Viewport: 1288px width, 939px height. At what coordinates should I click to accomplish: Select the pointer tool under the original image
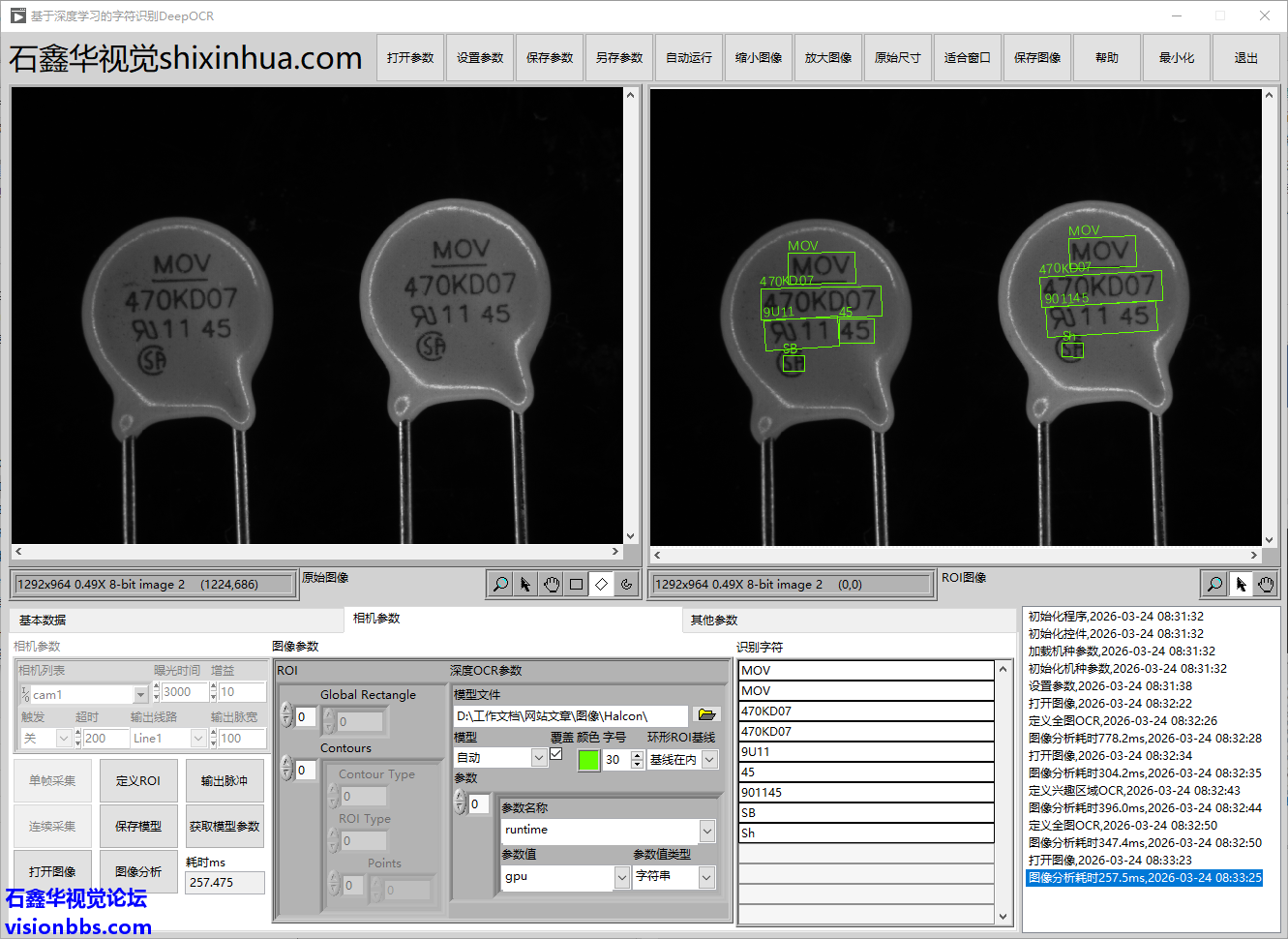click(x=525, y=584)
